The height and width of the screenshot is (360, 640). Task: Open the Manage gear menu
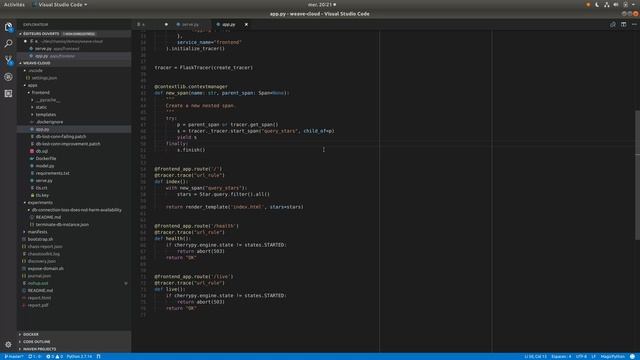pos(8,344)
